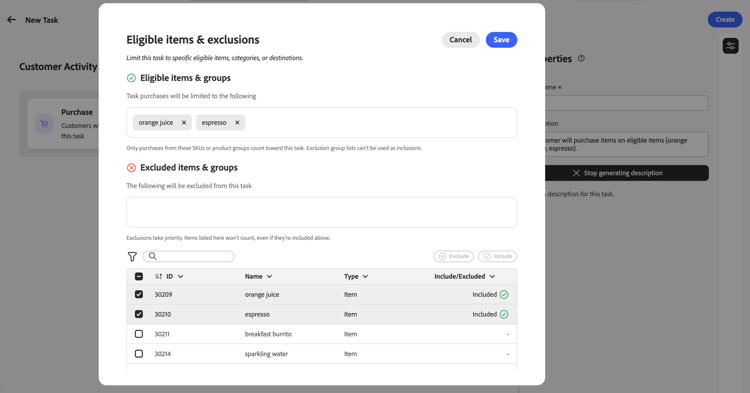Viewport: 750px width, 393px height.
Task: Open the properties sliders panel icon
Action: click(730, 46)
